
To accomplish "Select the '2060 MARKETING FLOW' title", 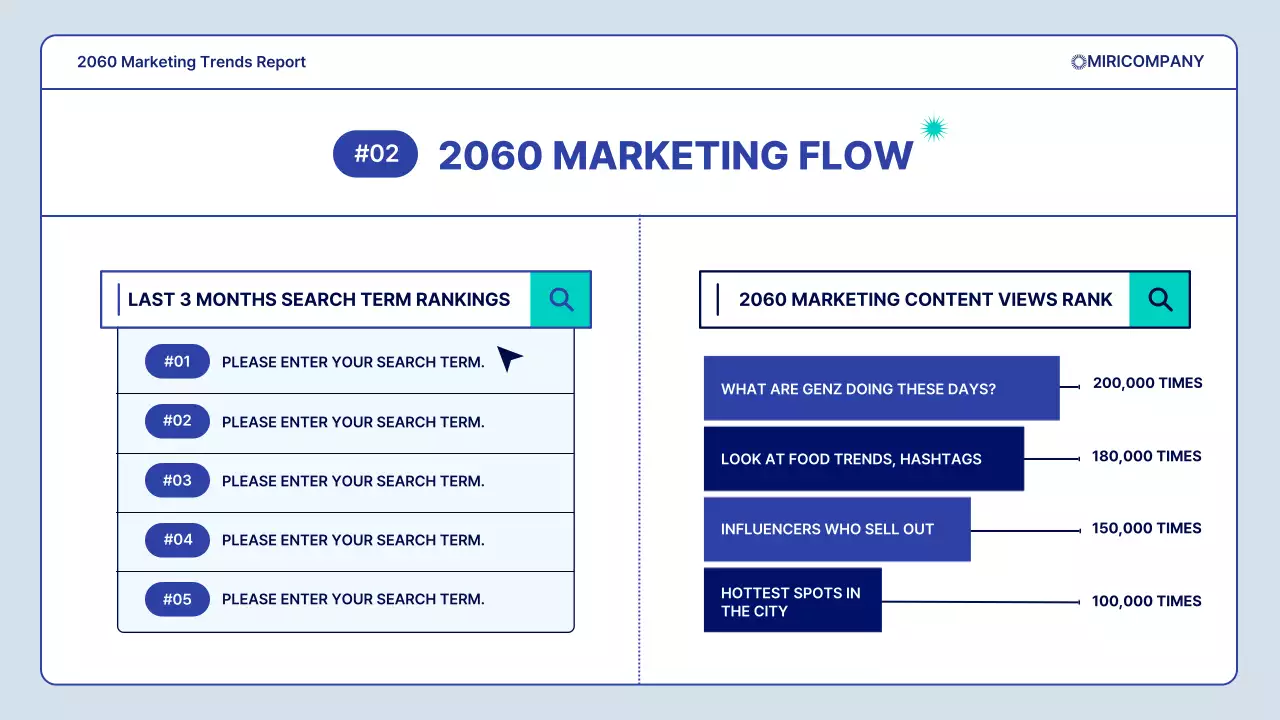I will pyautogui.click(x=674, y=155).
